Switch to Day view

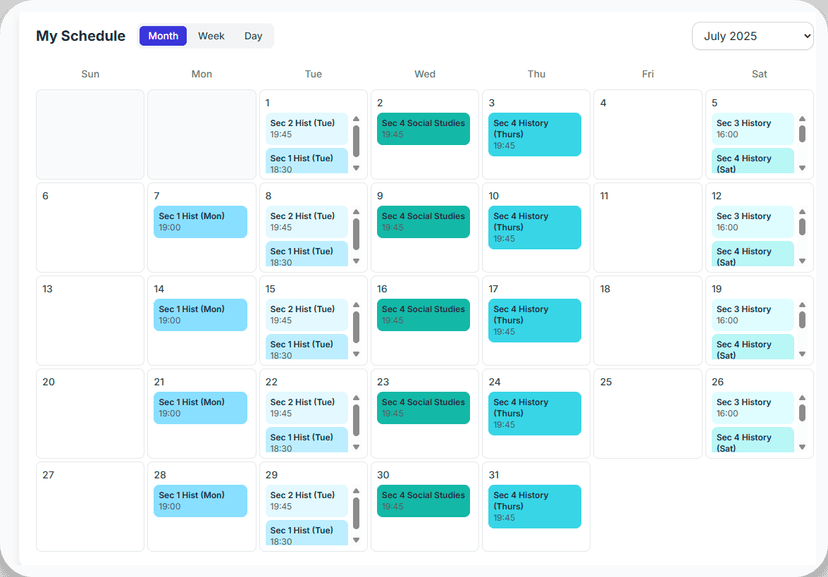pyautogui.click(x=253, y=36)
